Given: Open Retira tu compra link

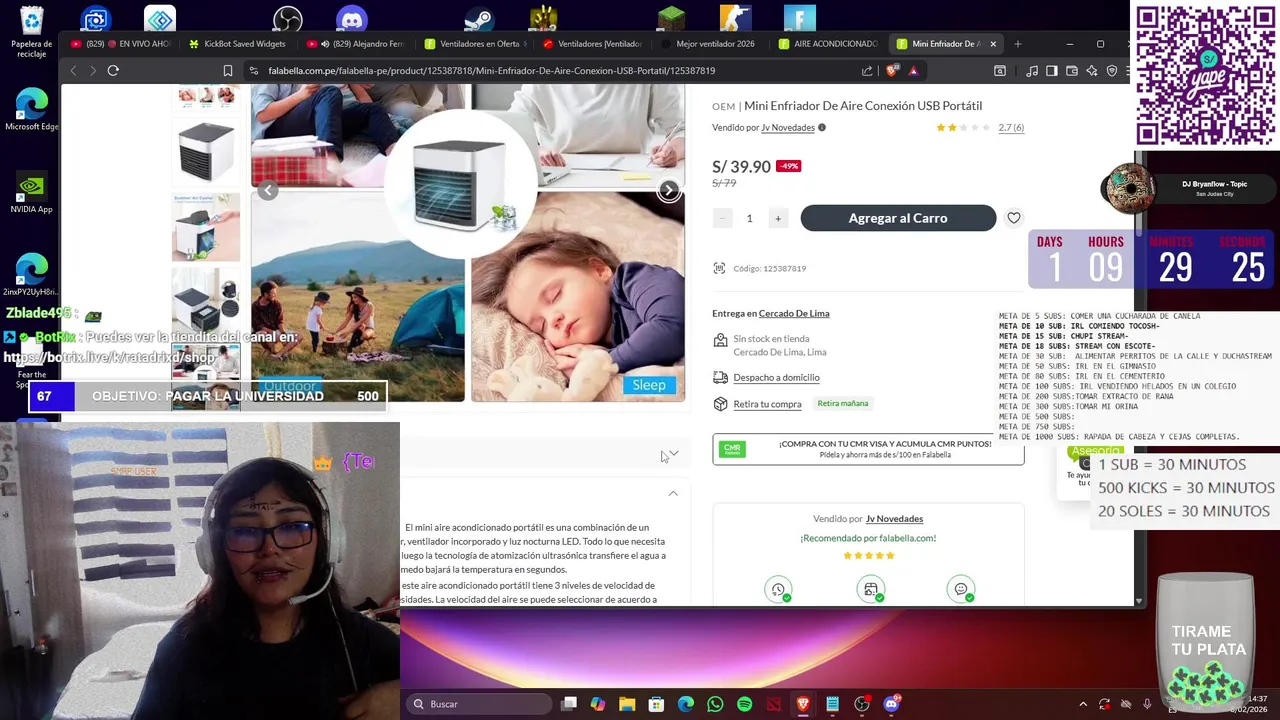Looking at the screenshot, I should [x=767, y=404].
